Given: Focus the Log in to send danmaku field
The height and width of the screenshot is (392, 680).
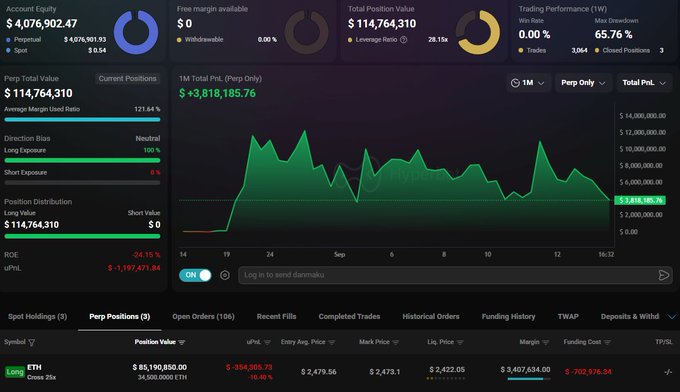Looking at the screenshot, I should point(455,275).
